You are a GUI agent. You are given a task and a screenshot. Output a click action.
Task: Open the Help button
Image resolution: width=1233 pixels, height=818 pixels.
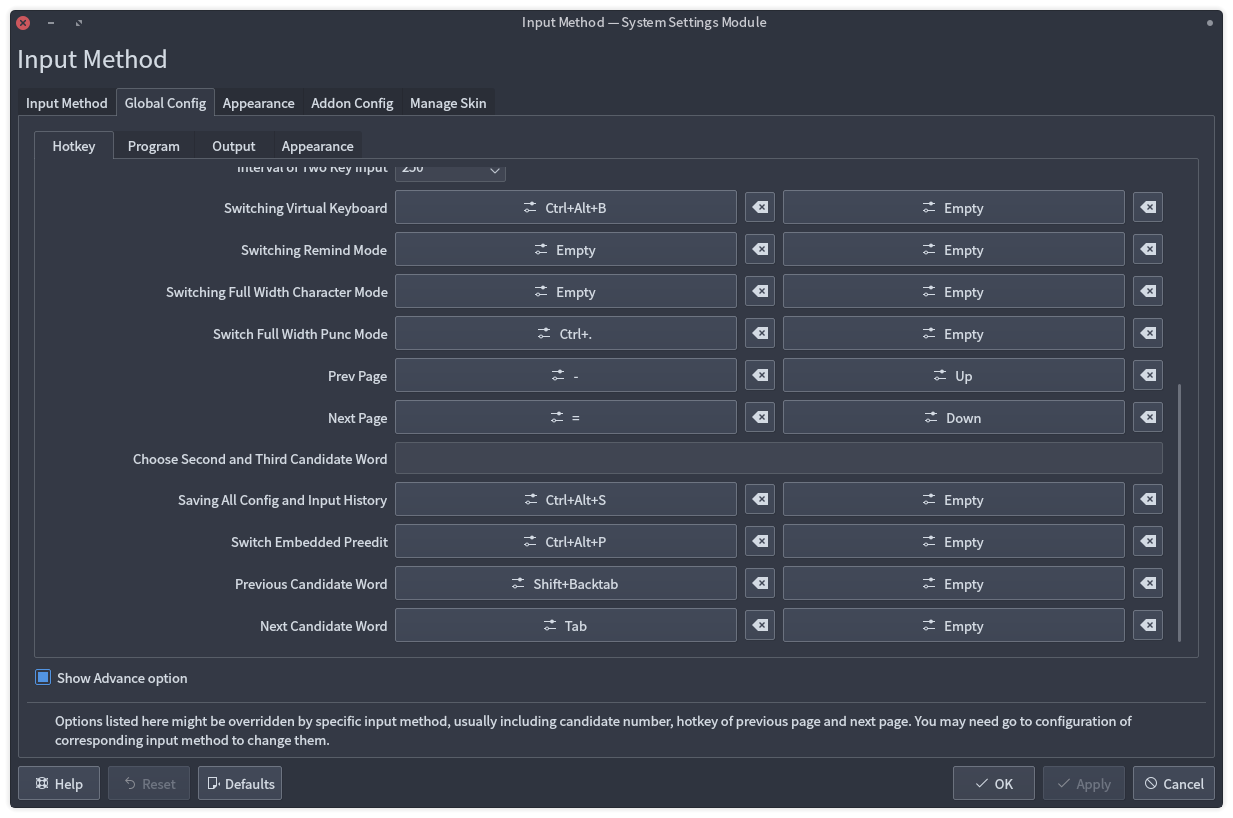tap(59, 784)
